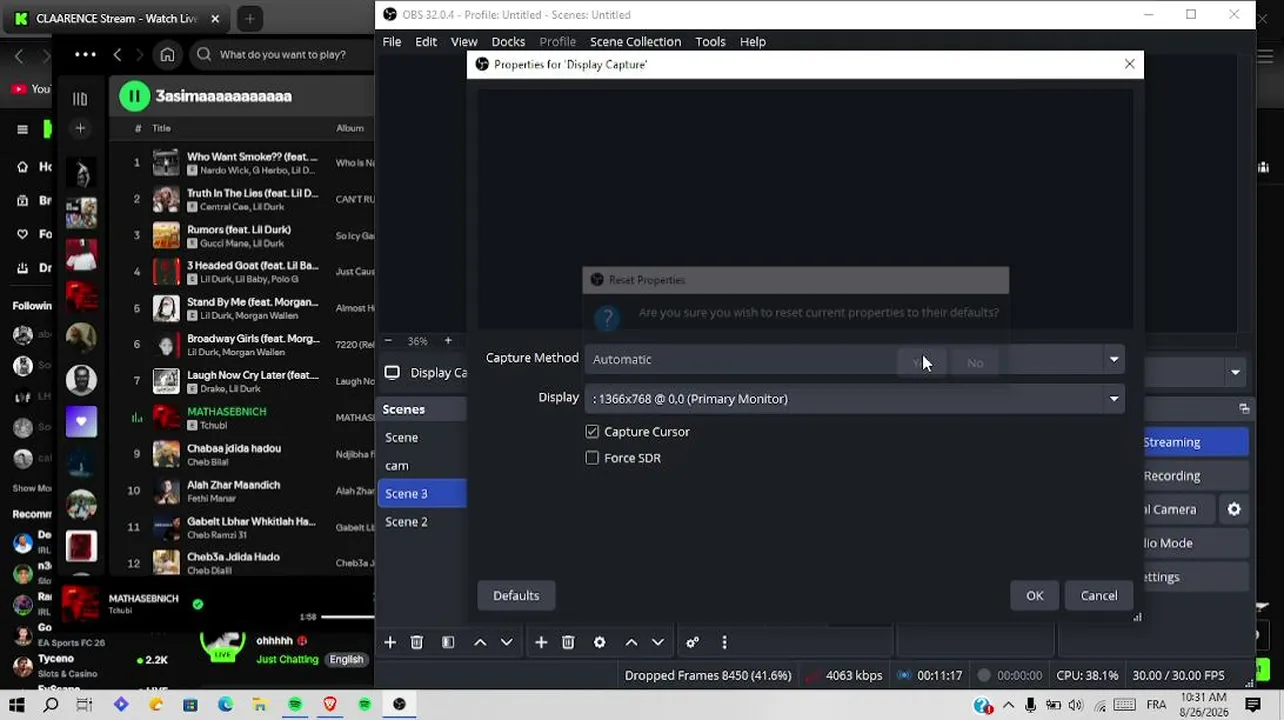1284x720 pixels.
Task: Open the Edit menu in OBS
Action: (426, 42)
